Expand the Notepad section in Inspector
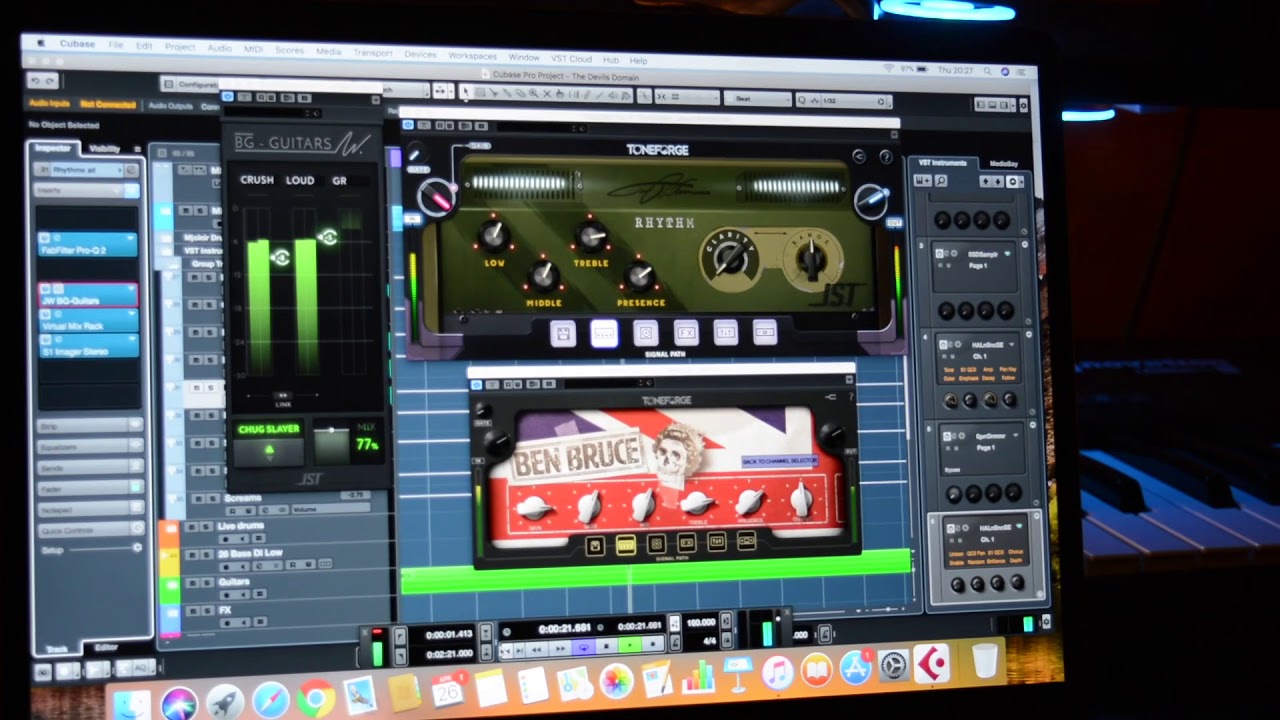 click(90, 510)
